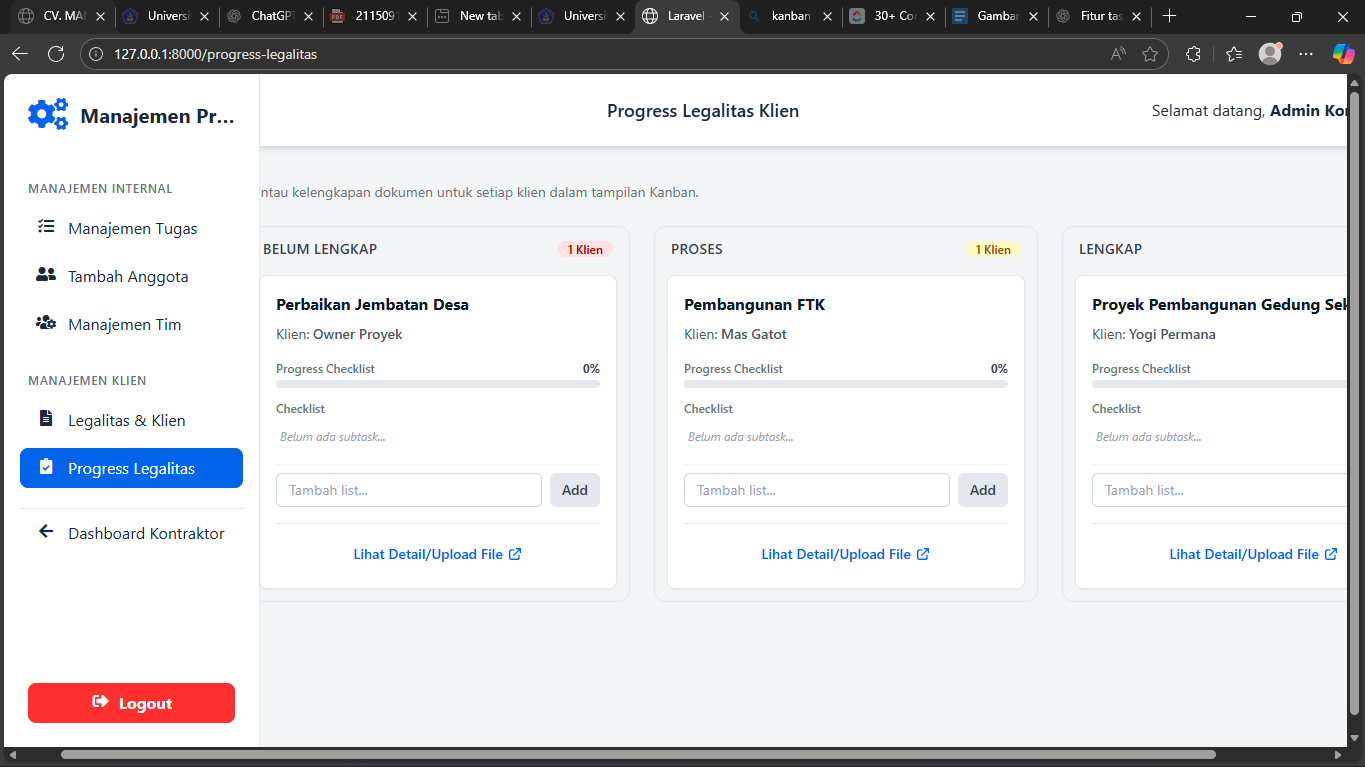Click the red Logout button
The image size is (1365, 767).
coord(131,703)
